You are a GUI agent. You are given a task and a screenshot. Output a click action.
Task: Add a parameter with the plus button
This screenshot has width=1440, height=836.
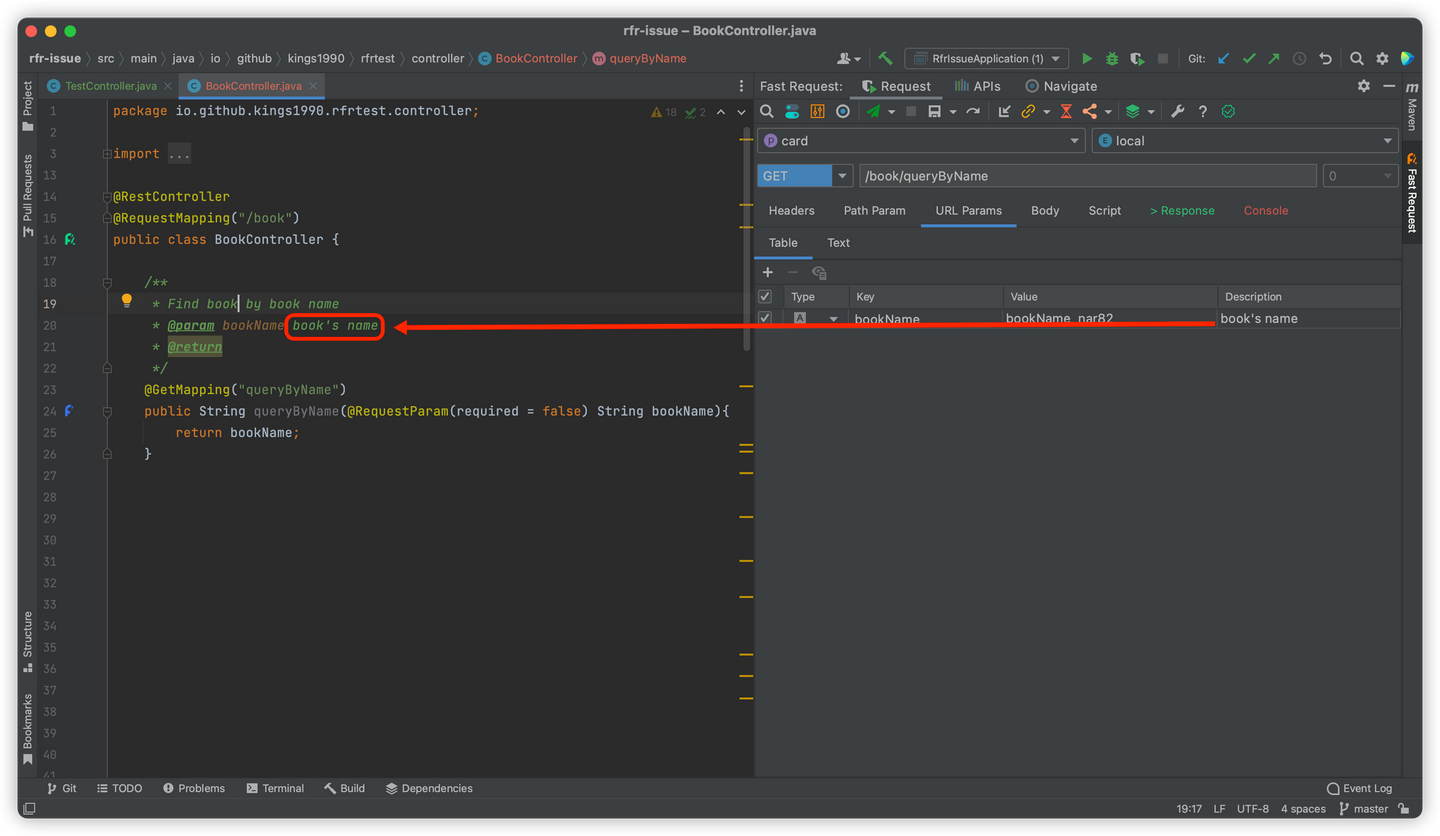click(x=767, y=271)
